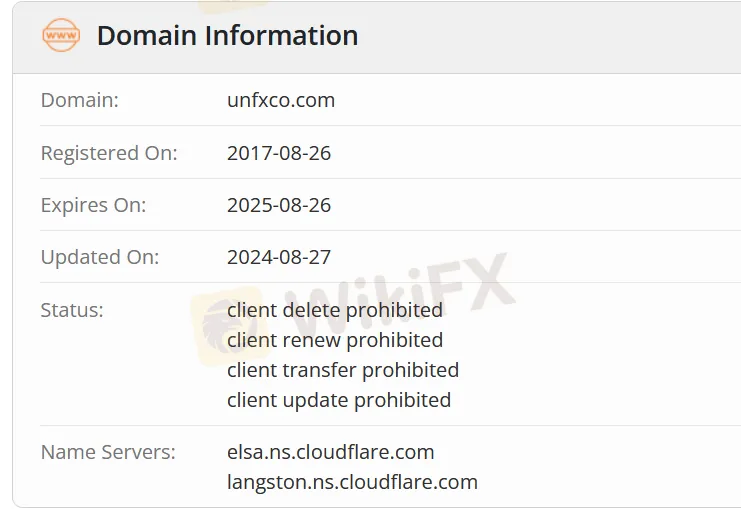Click client transfer prohibited status
This screenshot has height=509, width=741.
click(x=343, y=370)
